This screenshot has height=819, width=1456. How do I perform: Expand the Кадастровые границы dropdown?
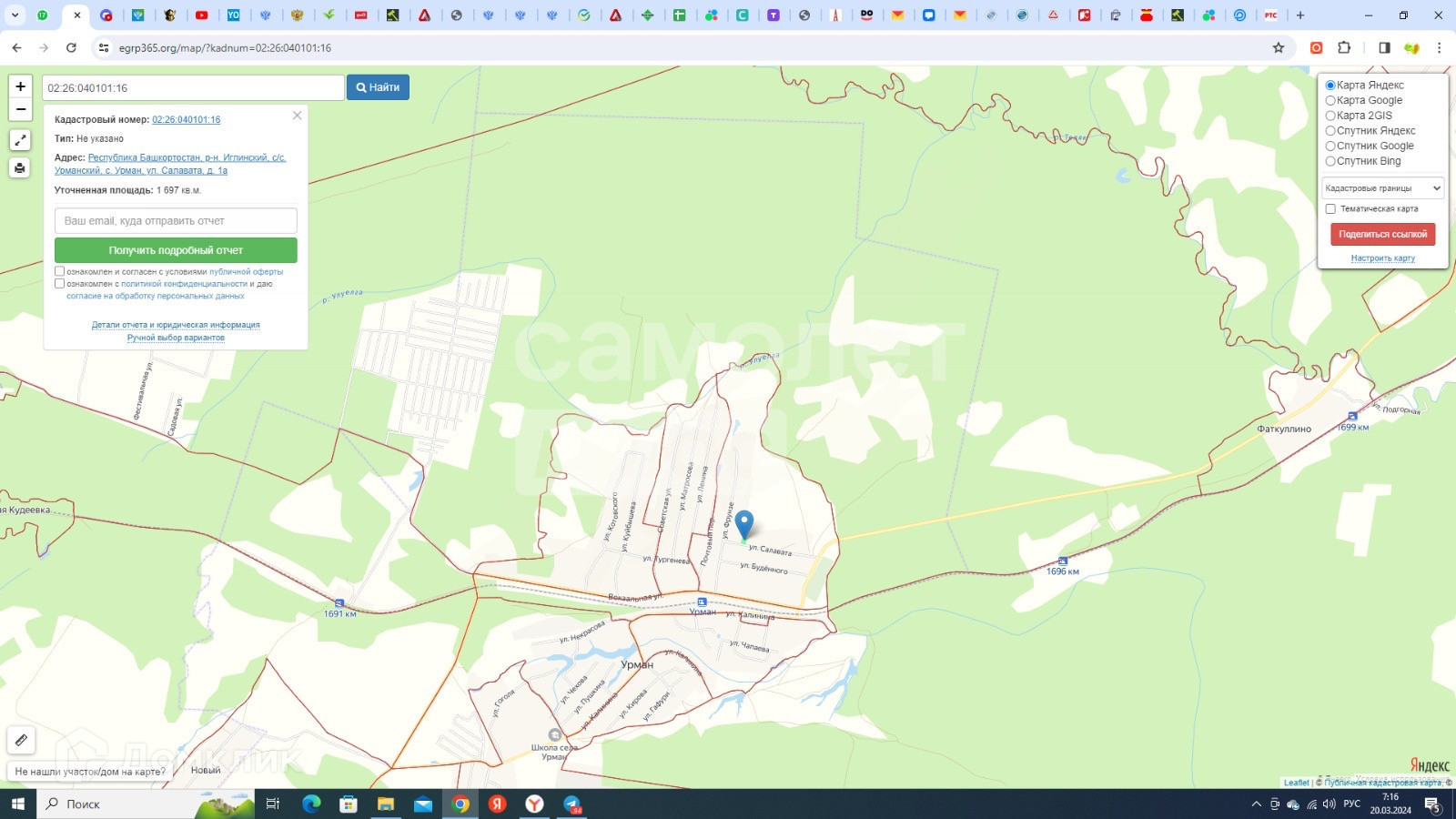[1382, 188]
